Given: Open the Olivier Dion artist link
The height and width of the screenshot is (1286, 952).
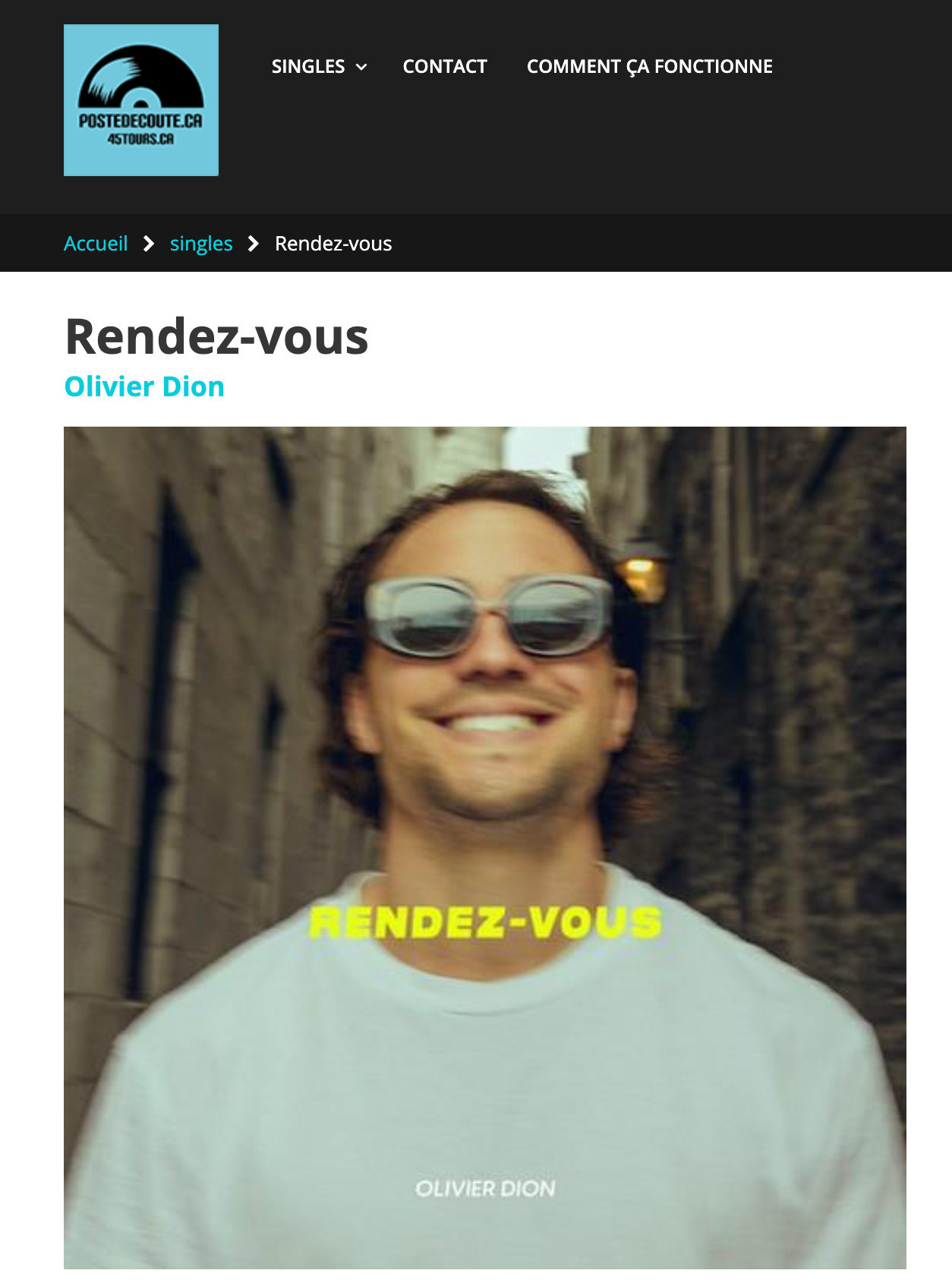Looking at the screenshot, I should pos(144,386).
